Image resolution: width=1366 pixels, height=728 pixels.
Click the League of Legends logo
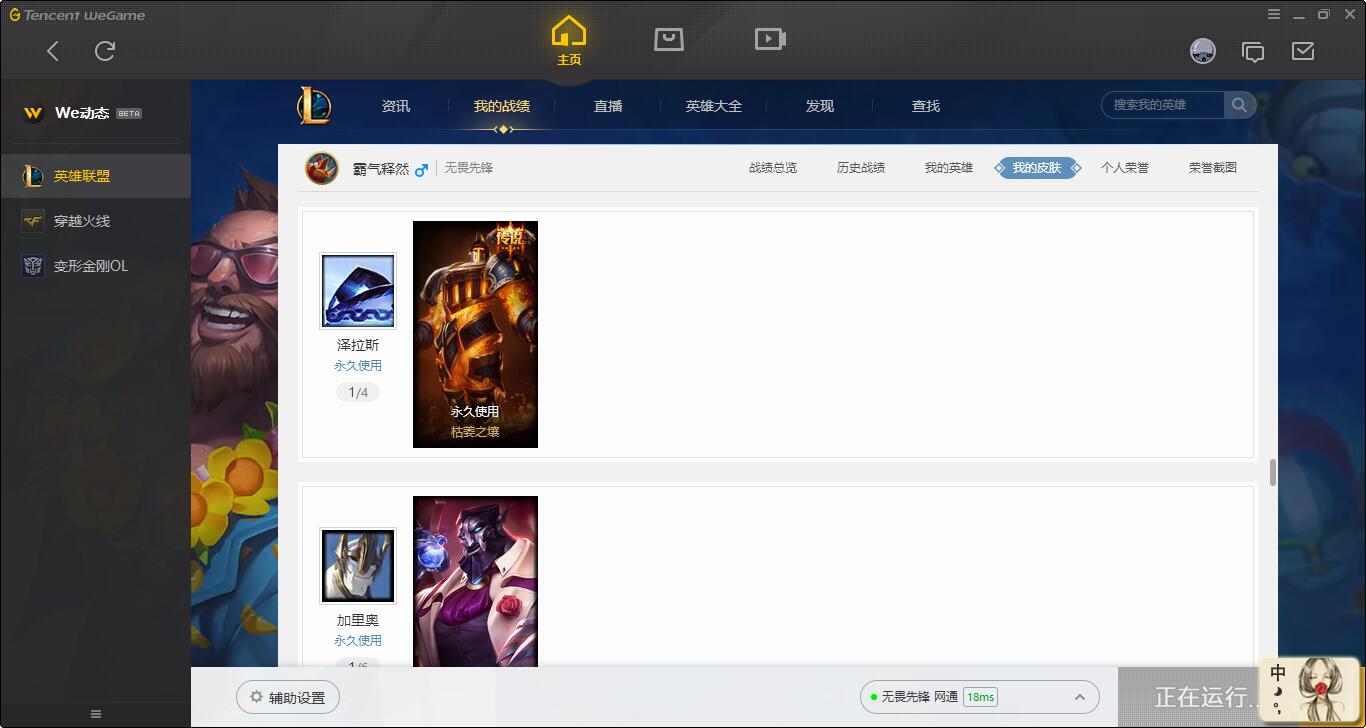coord(314,105)
